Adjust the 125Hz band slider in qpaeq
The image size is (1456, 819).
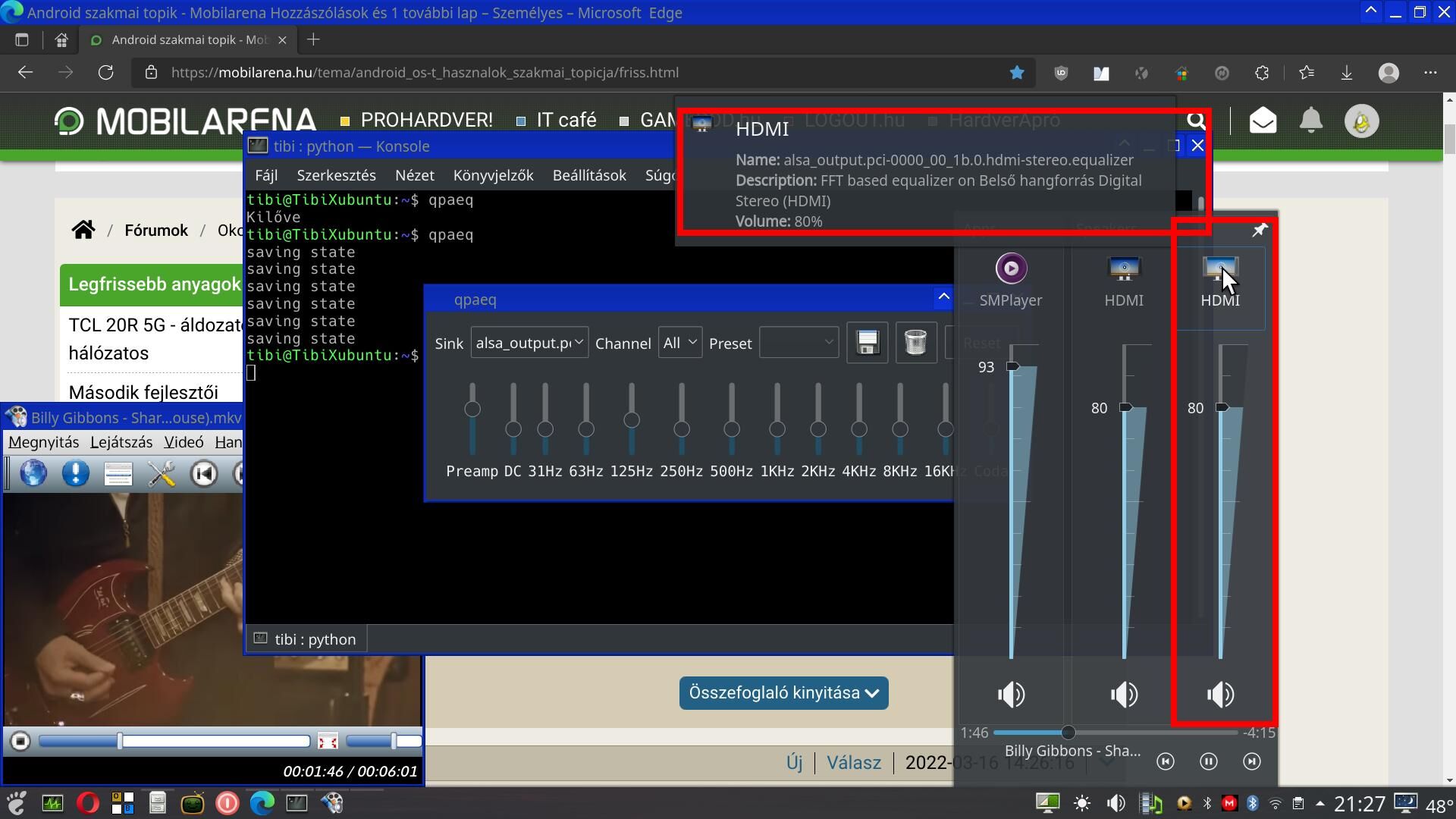(632, 420)
